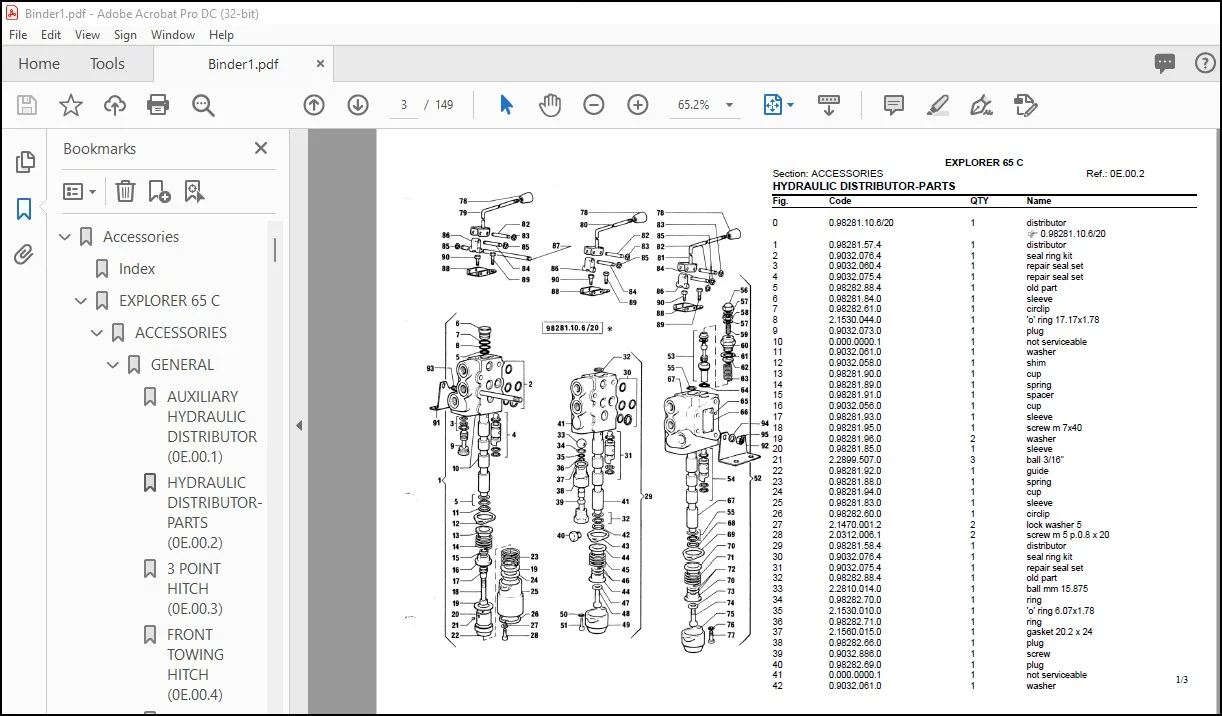Close the Bookmarks panel with X

tap(261, 148)
